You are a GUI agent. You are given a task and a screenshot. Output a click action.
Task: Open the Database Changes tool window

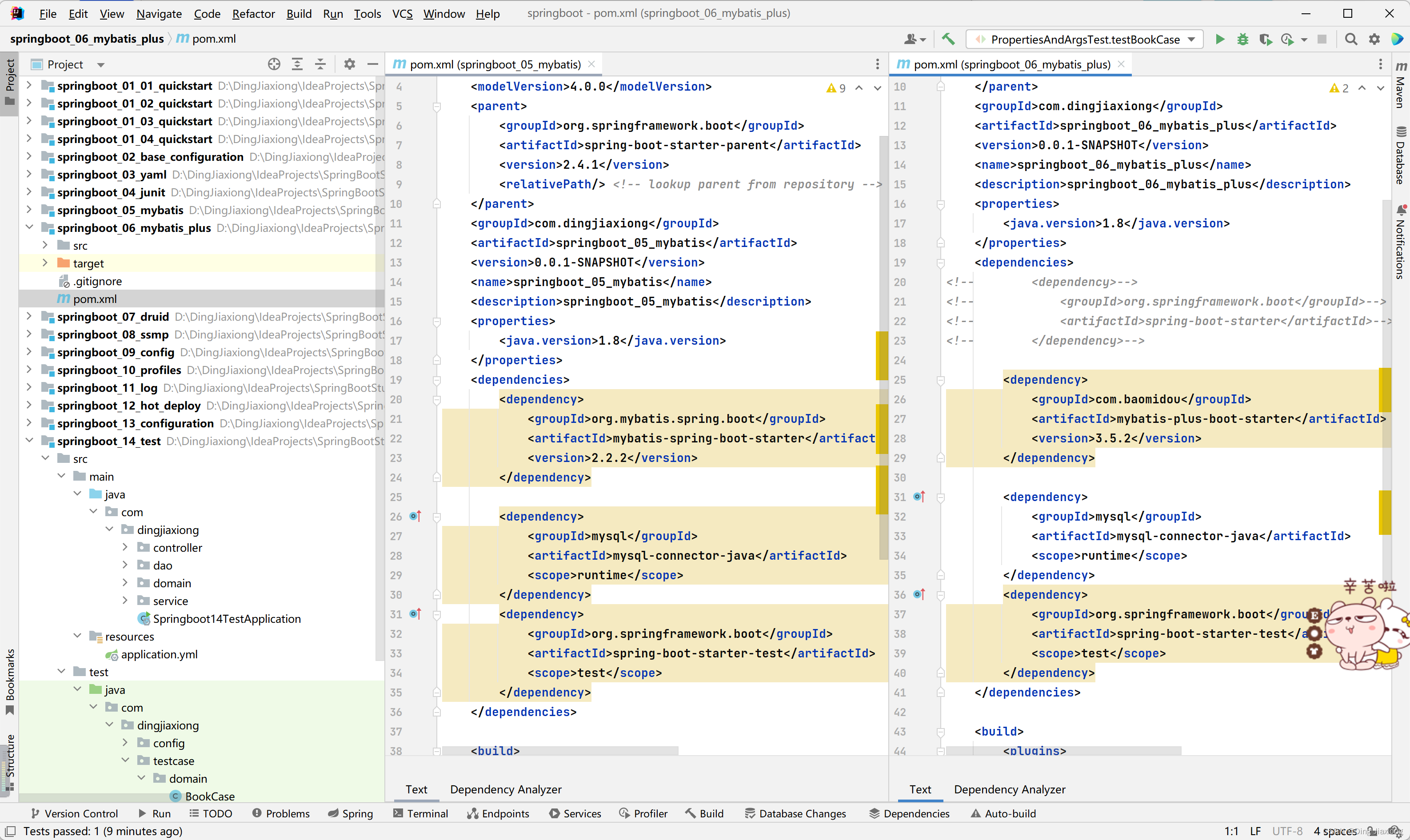(x=795, y=813)
